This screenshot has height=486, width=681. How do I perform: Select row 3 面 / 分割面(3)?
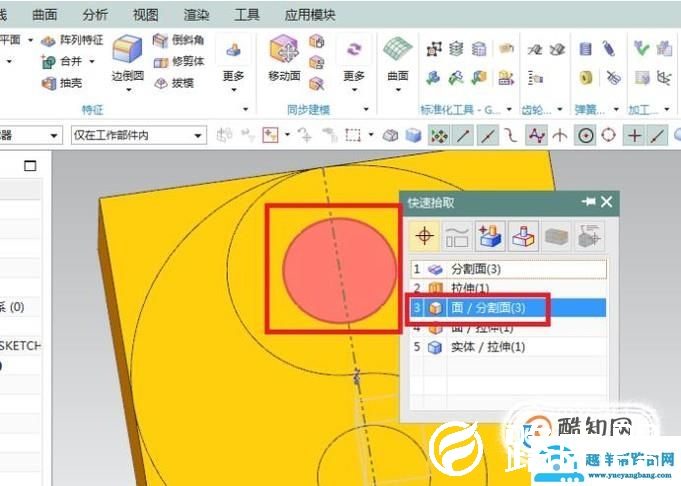(508, 308)
